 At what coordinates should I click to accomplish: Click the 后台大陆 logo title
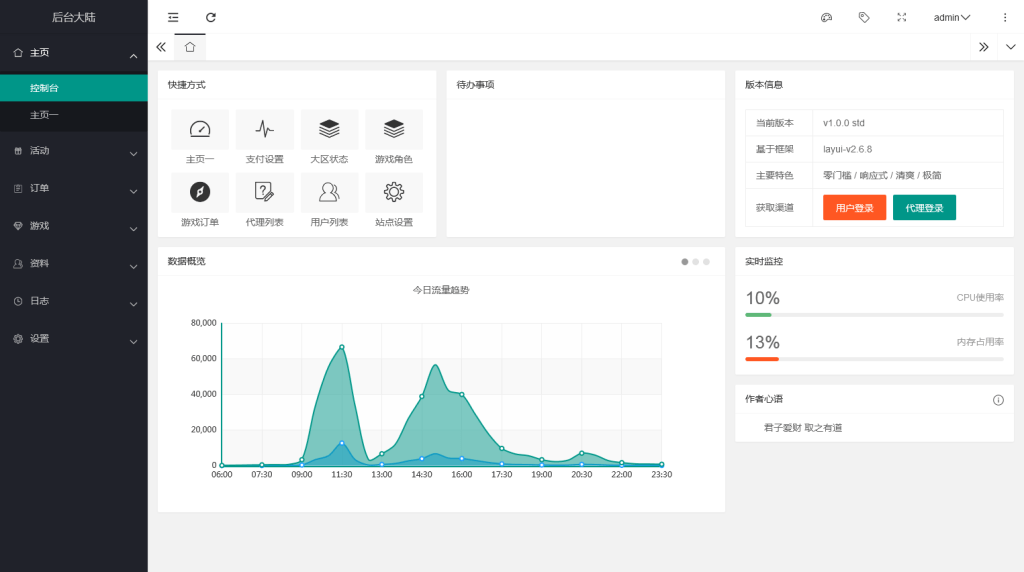coord(74,18)
